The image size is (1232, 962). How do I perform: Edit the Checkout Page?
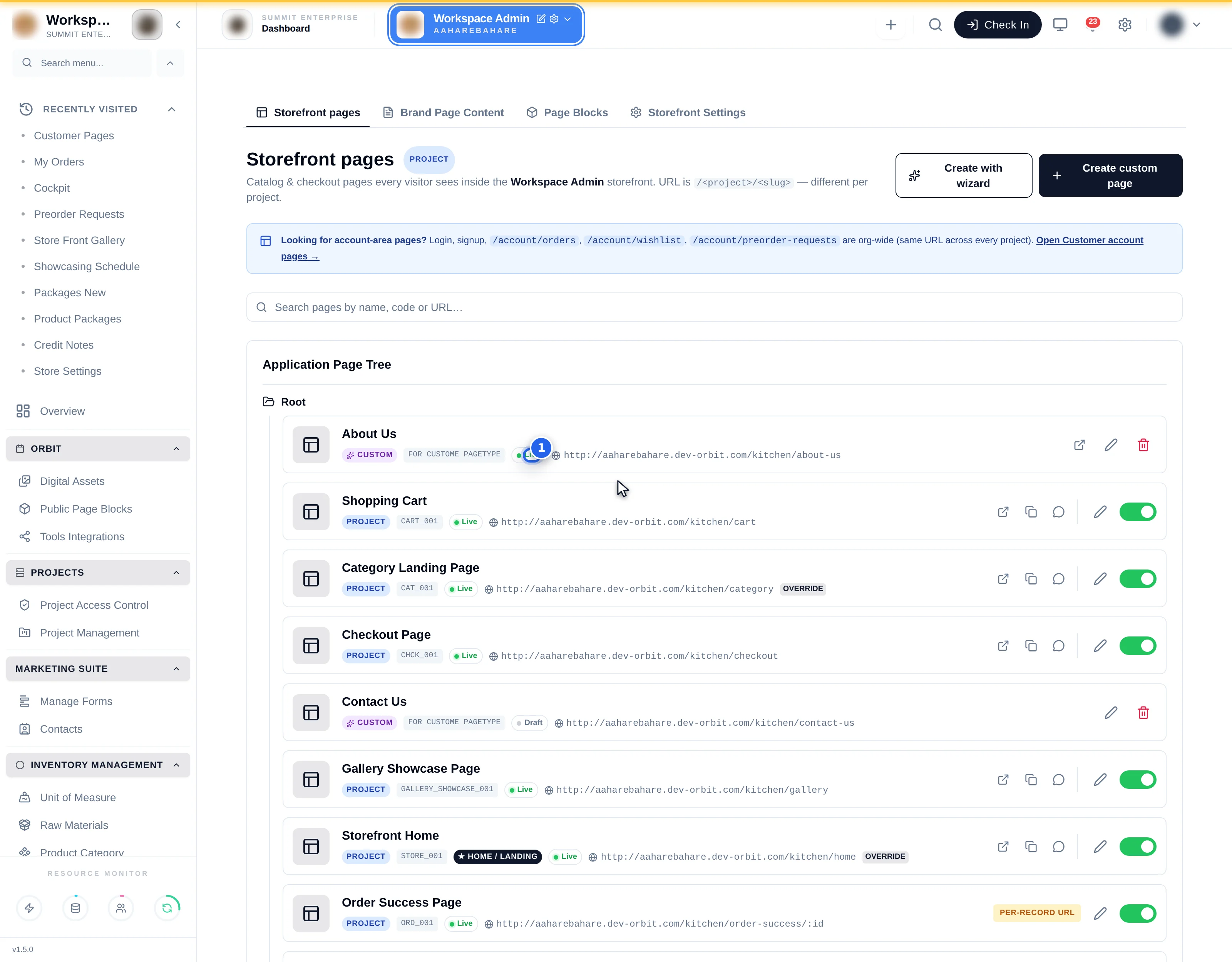tap(1100, 646)
